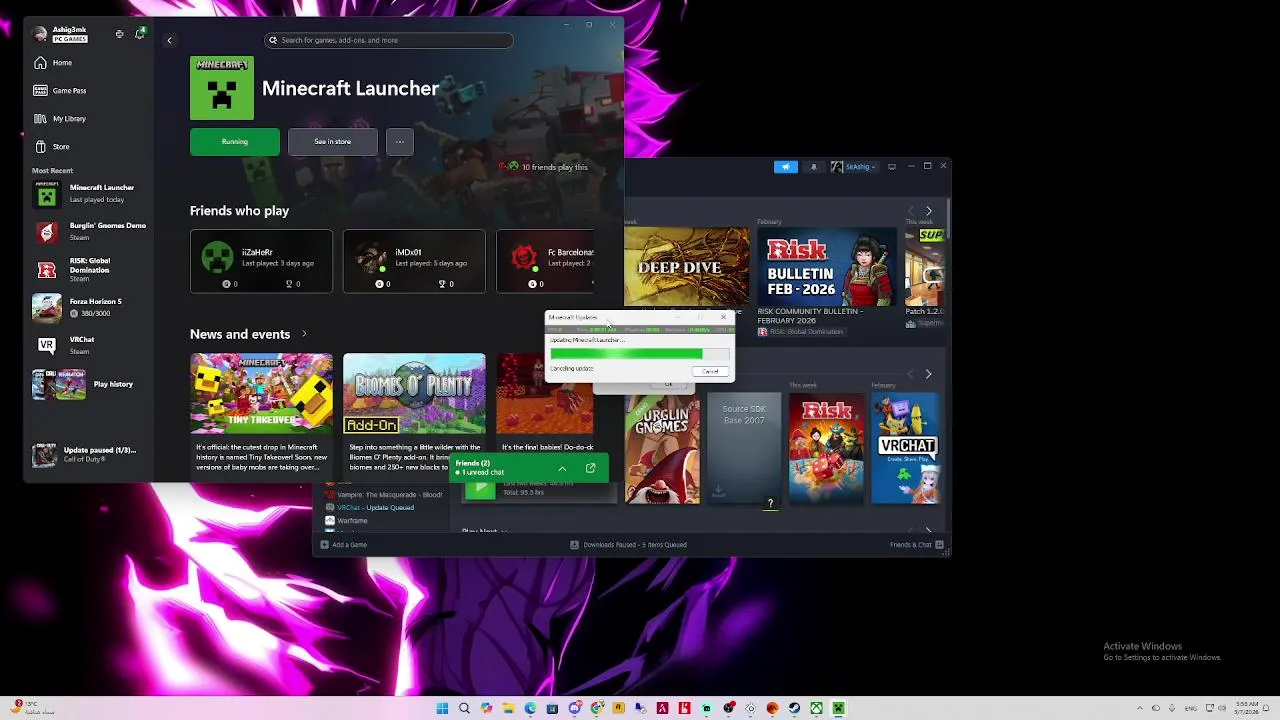The image size is (1280, 720).
Task: Pop out the Friends chat window icon
Action: click(590, 468)
